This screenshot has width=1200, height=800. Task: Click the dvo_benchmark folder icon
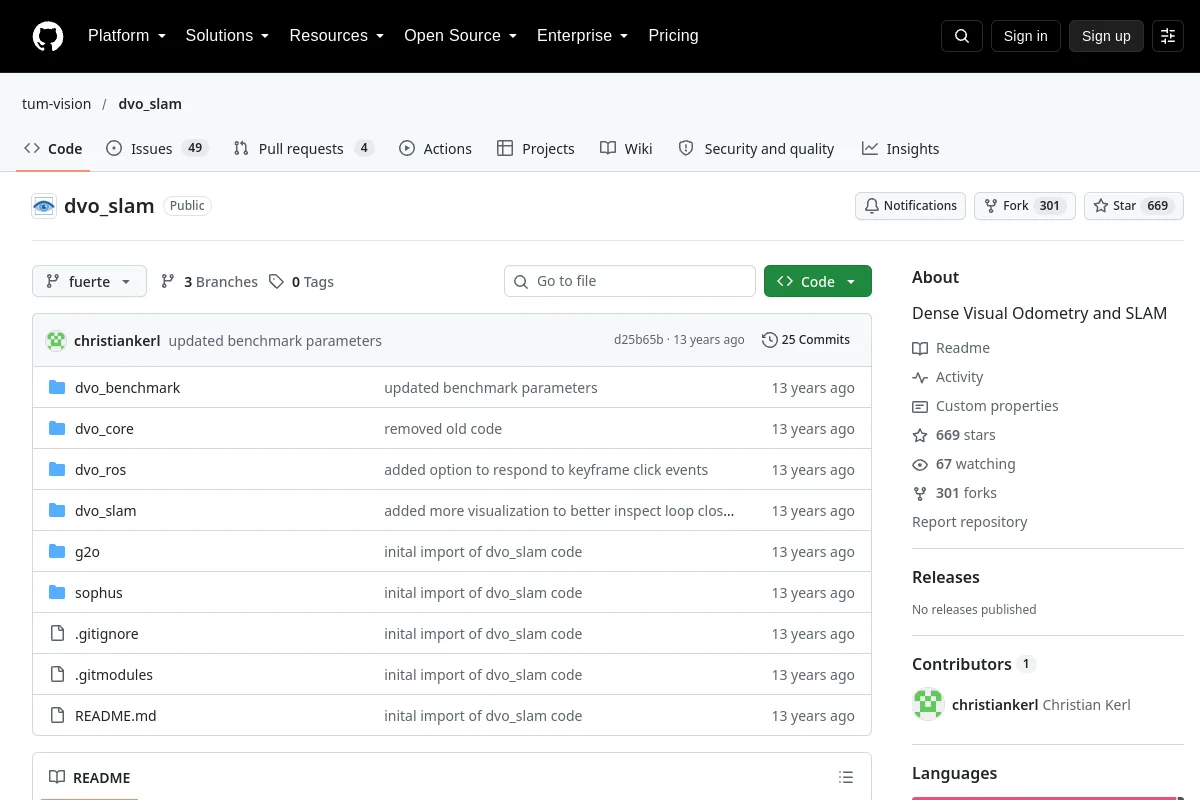[x=57, y=387]
